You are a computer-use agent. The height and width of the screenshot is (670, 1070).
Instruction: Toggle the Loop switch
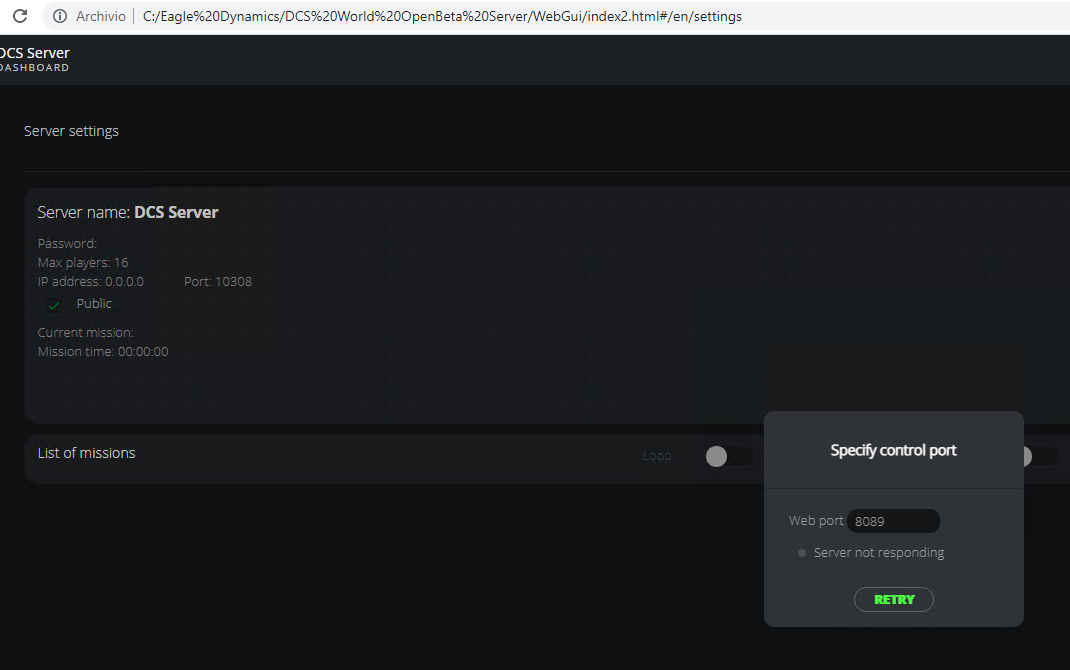tap(729, 456)
